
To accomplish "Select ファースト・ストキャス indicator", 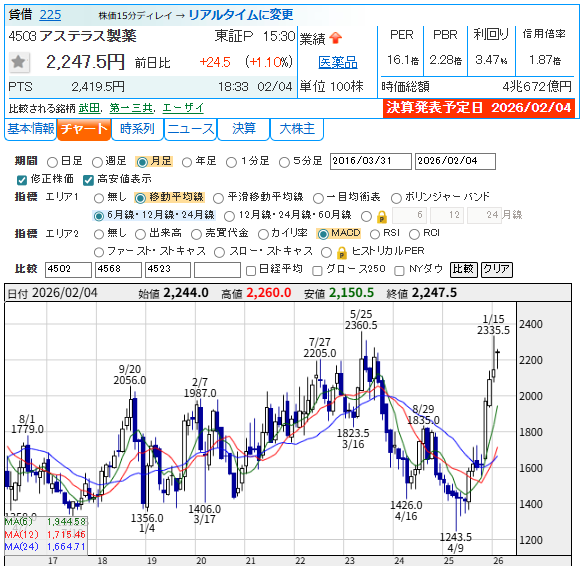I will click(99, 252).
